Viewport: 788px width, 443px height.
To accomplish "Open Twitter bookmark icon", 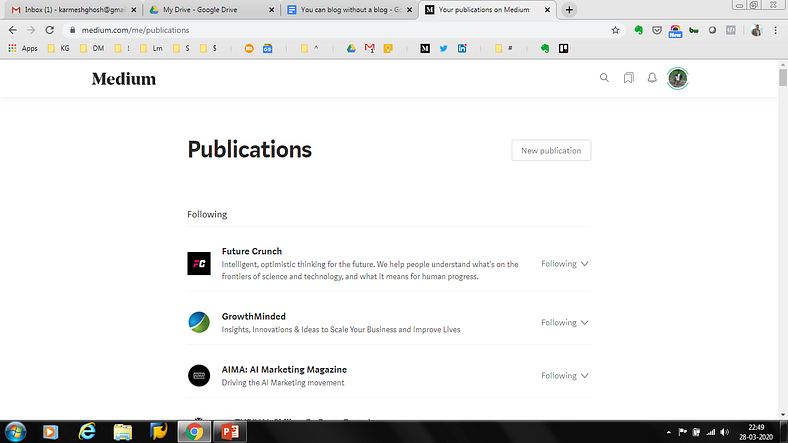I will [x=443, y=48].
